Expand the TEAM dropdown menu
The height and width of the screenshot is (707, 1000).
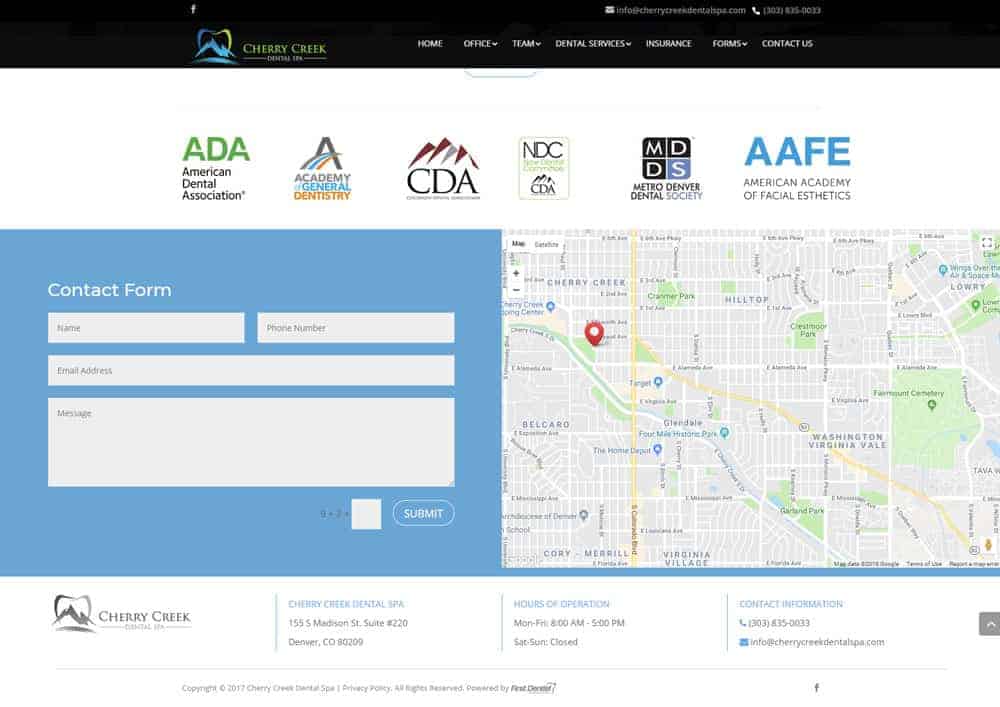pyautogui.click(x=526, y=43)
